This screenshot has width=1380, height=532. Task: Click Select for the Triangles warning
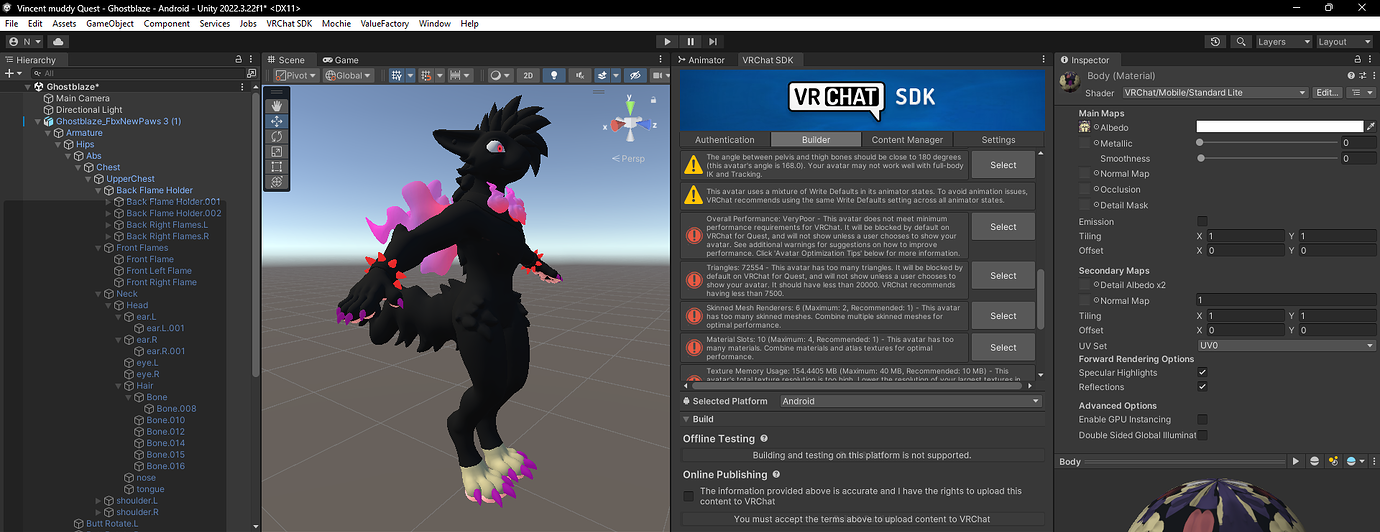1003,276
